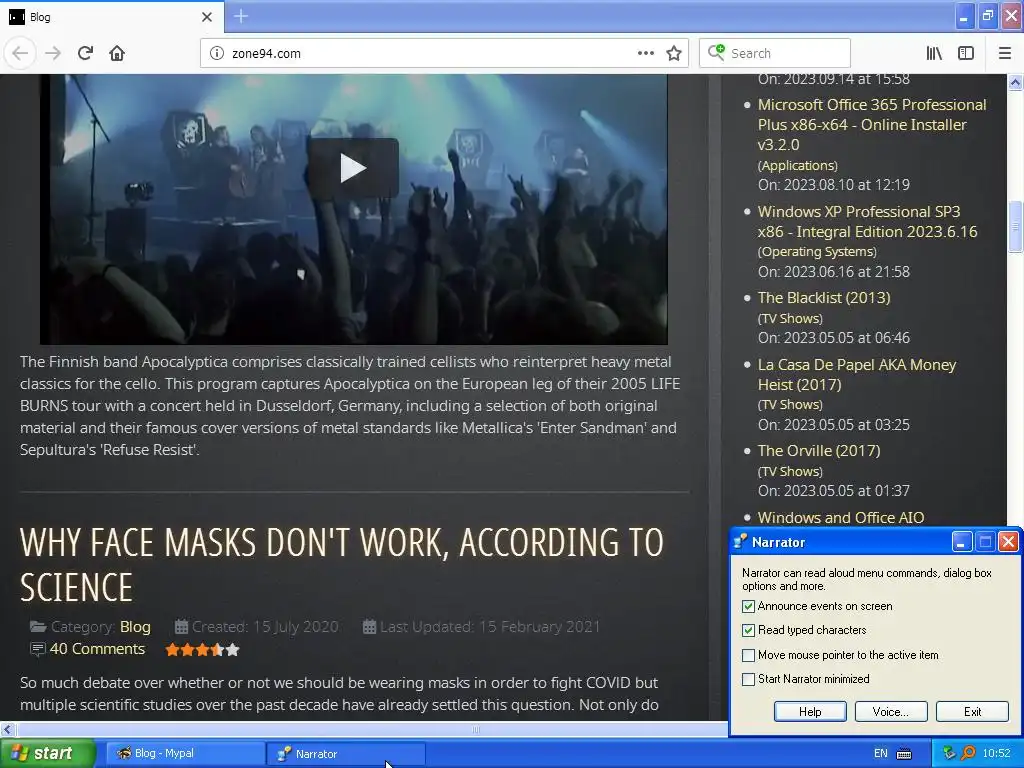Go forward one page in browser

pos(53,53)
